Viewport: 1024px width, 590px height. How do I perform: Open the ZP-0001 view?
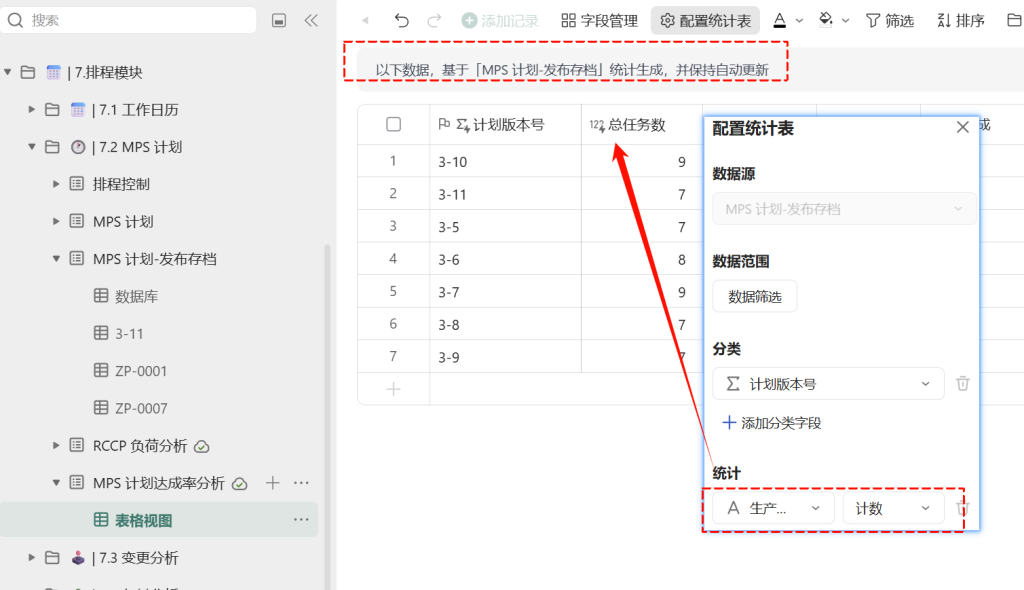[141, 370]
